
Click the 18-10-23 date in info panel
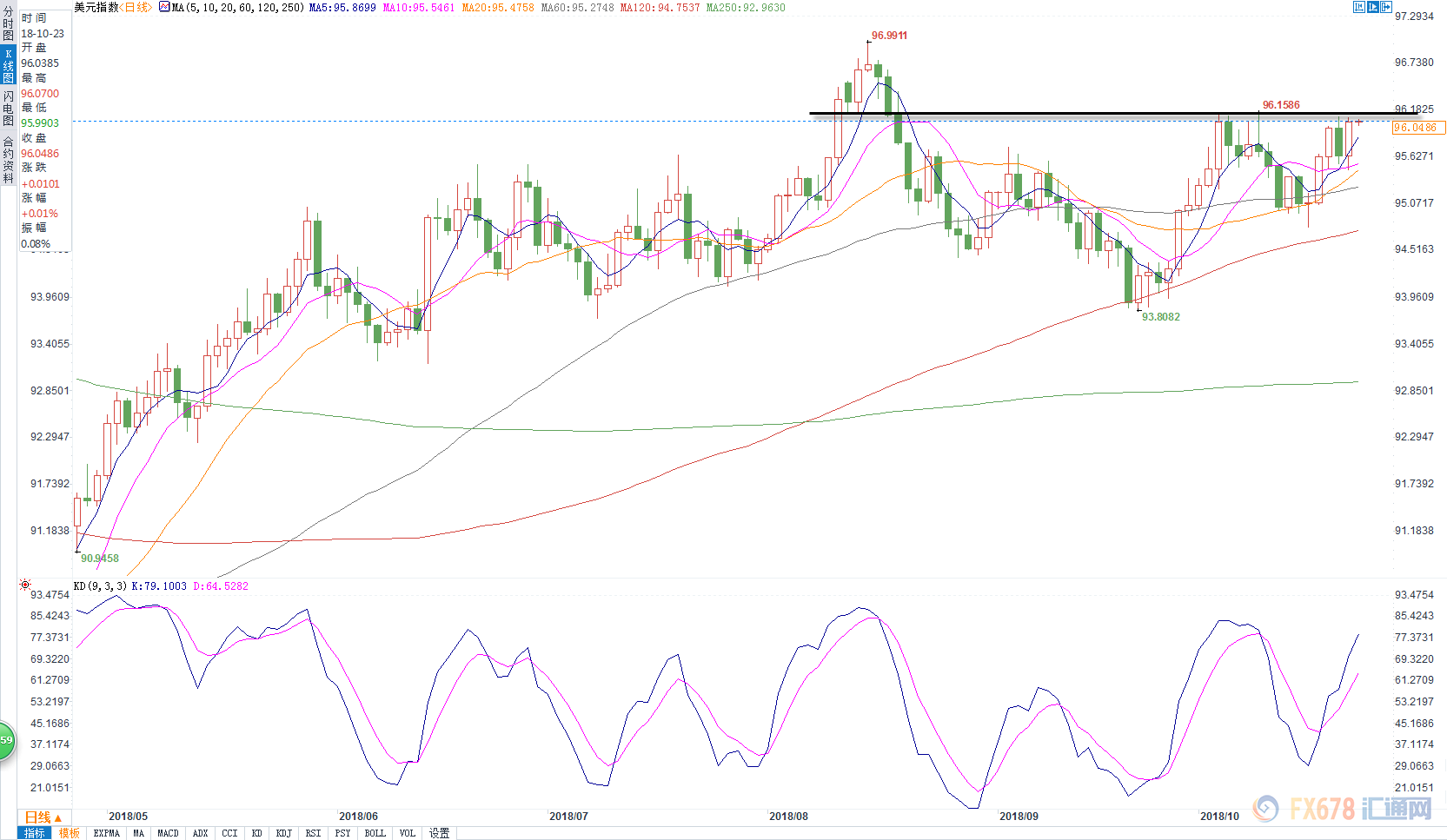pyautogui.click(x=43, y=33)
